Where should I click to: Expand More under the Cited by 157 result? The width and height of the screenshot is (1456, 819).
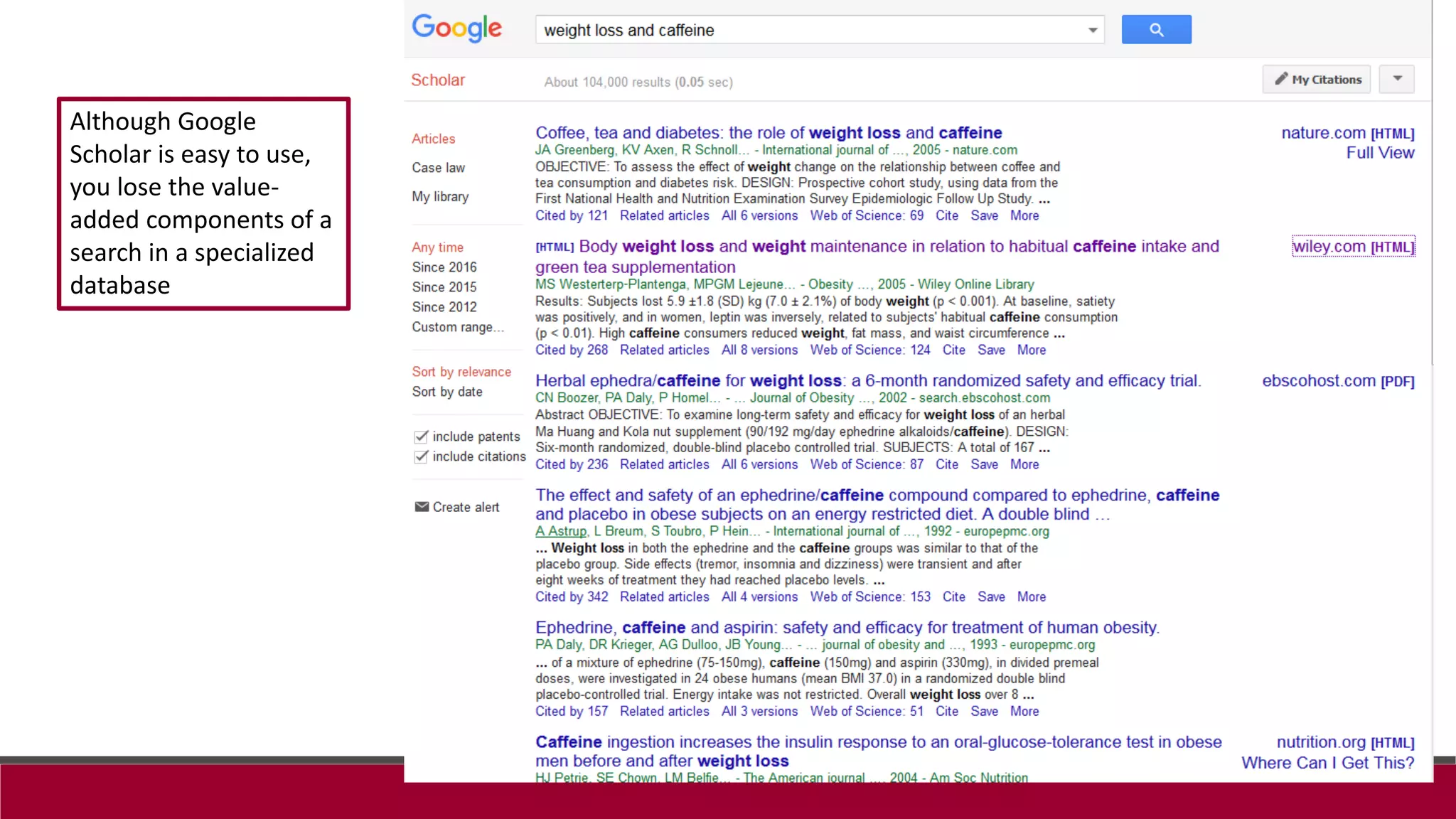tap(1024, 711)
